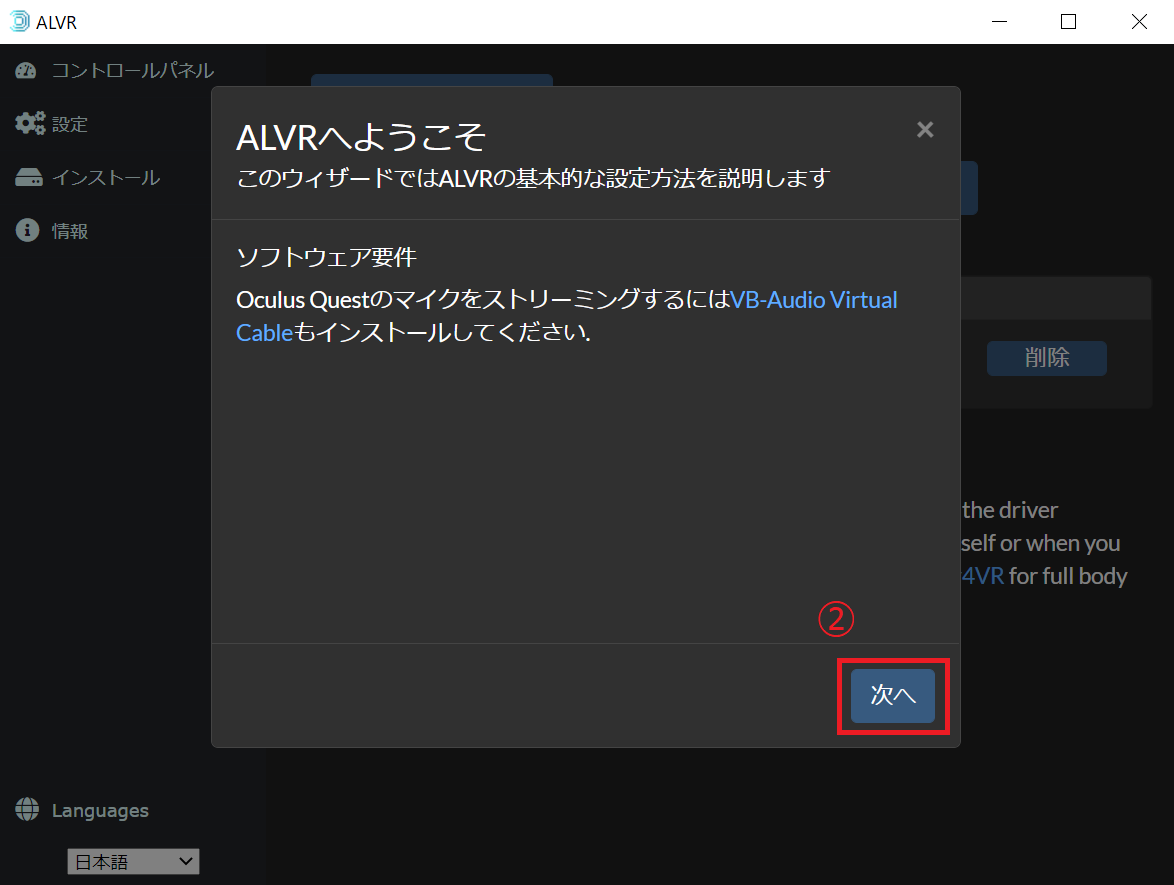Click the Languages globe icon

[27, 809]
